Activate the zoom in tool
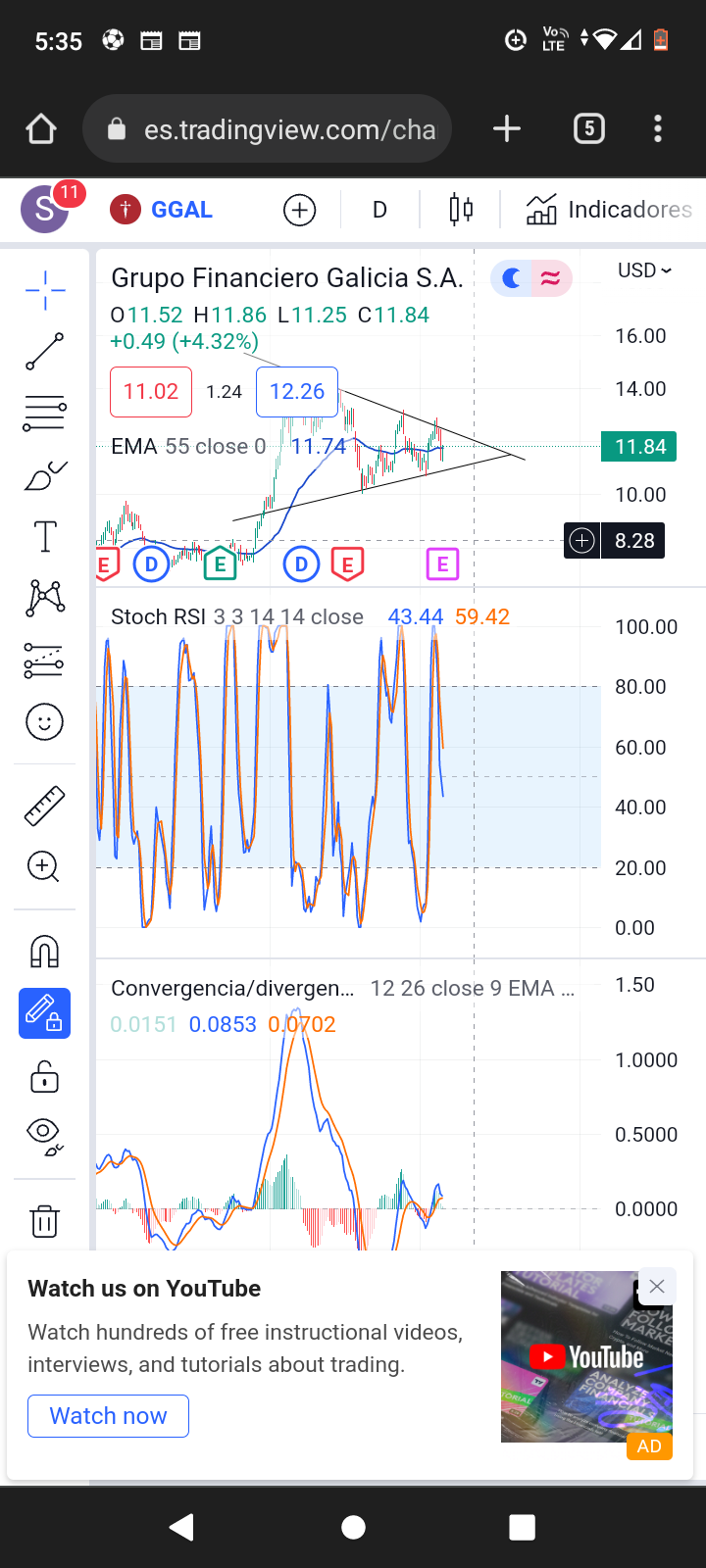Screen dimensions: 706x1568 (44, 866)
